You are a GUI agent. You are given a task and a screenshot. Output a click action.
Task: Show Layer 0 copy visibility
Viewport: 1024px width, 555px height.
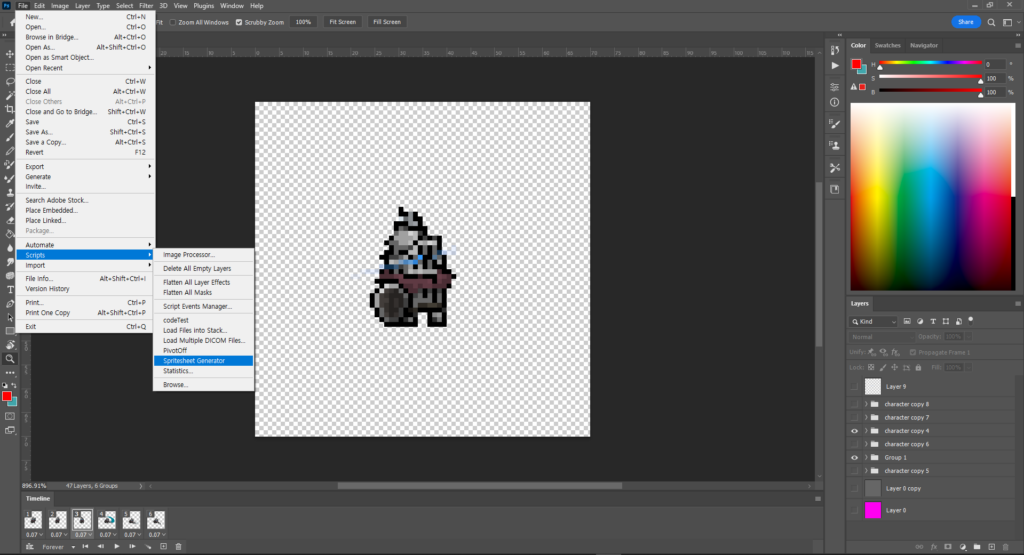coord(854,488)
